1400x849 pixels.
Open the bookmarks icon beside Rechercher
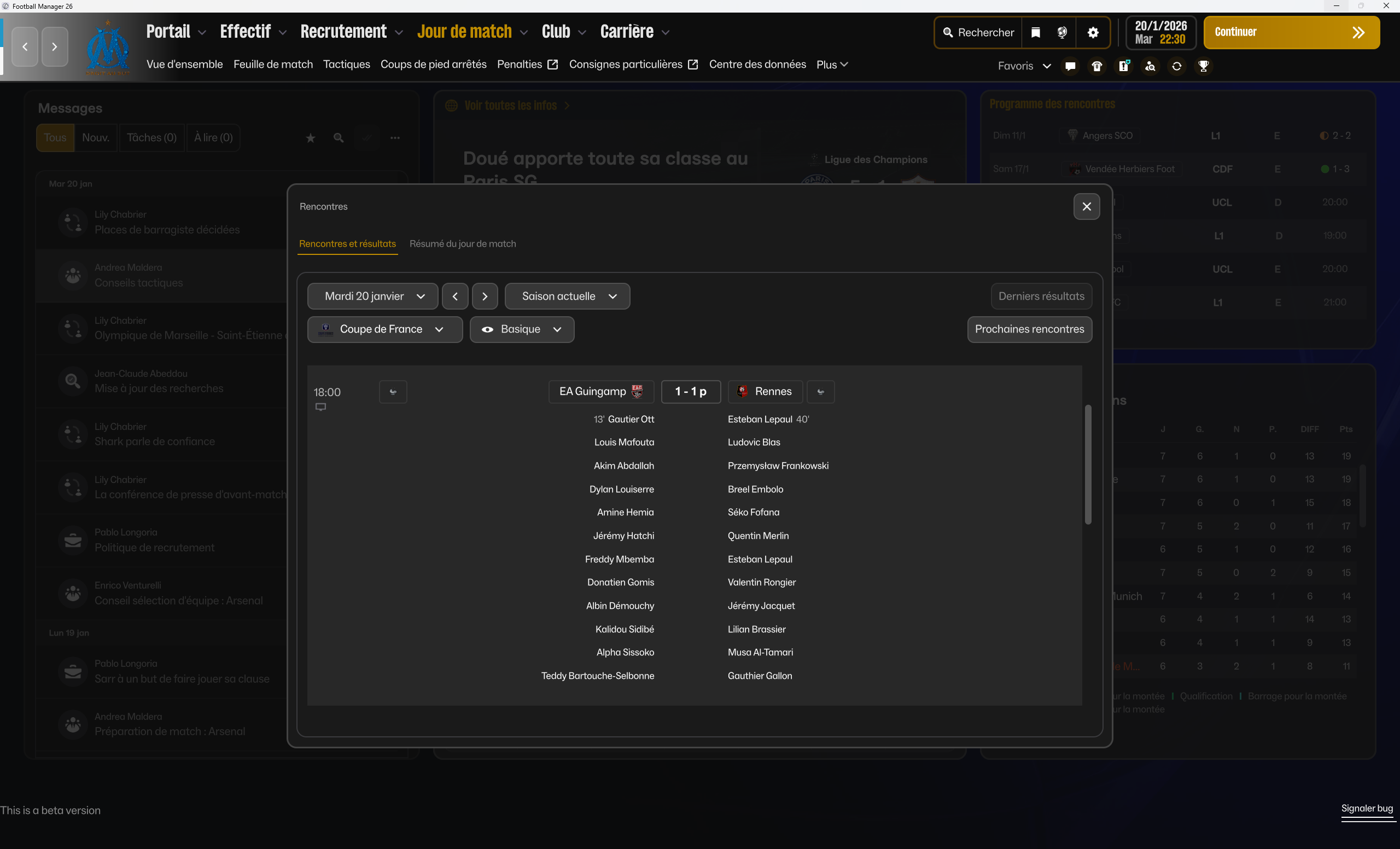(x=1035, y=32)
